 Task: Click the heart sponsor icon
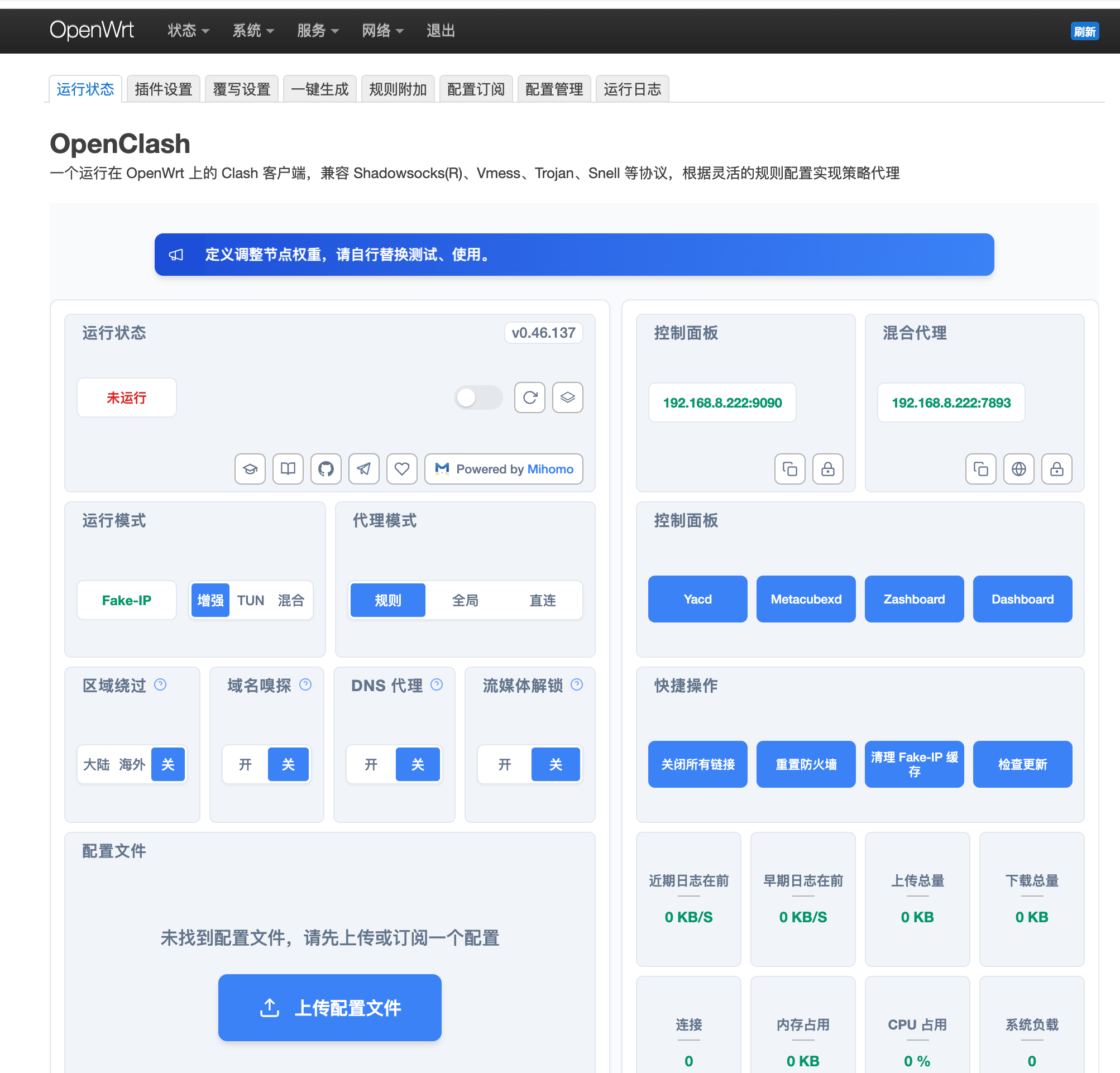coord(401,469)
